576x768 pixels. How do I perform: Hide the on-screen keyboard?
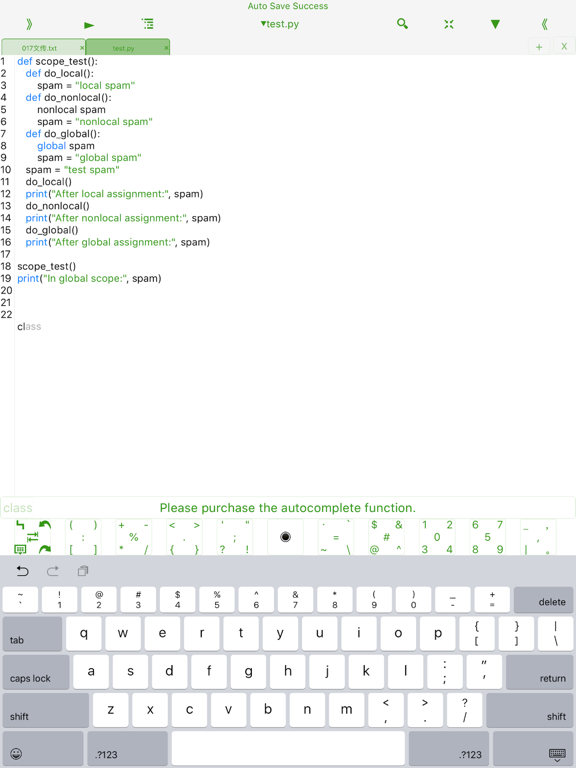tap(533, 748)
